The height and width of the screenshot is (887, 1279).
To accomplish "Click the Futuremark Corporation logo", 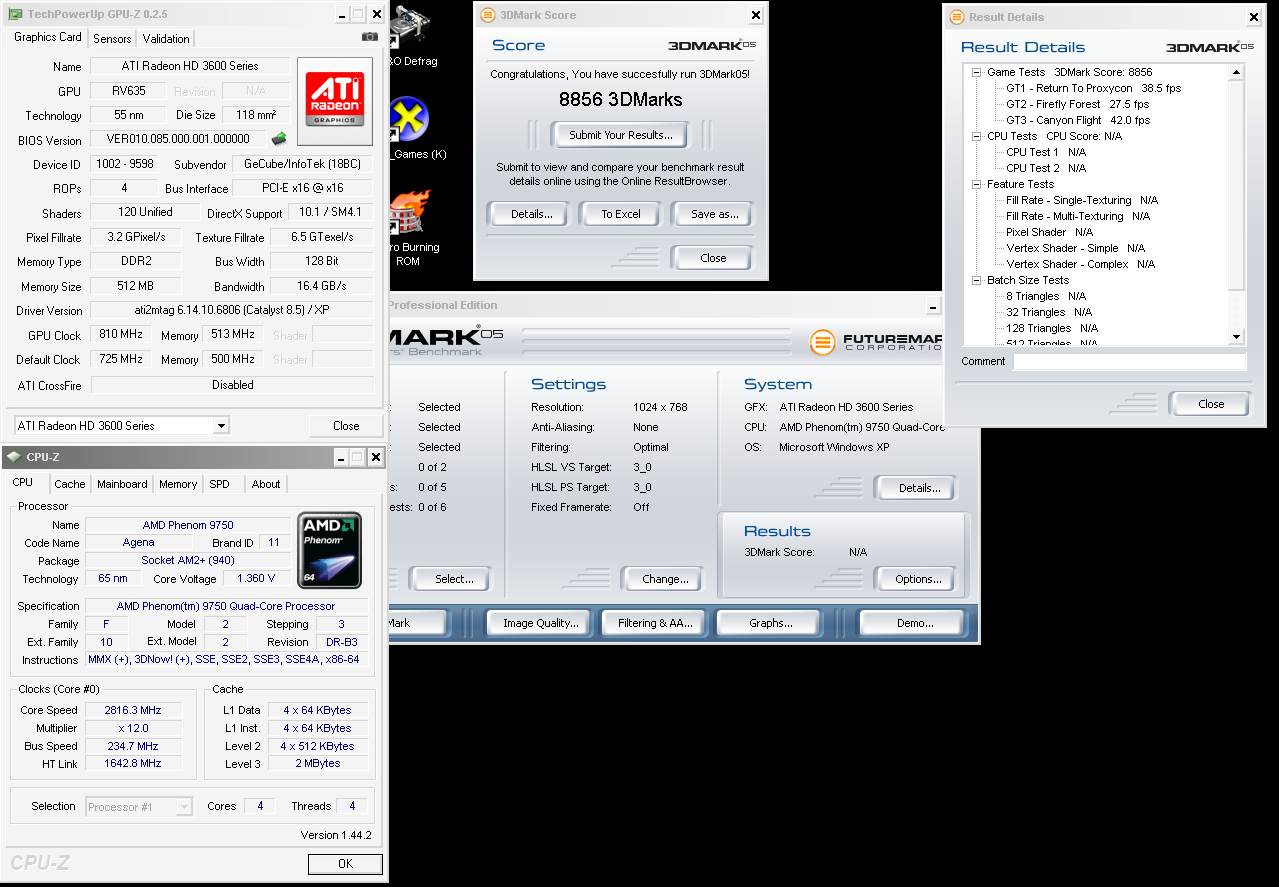I will point(876,342).
